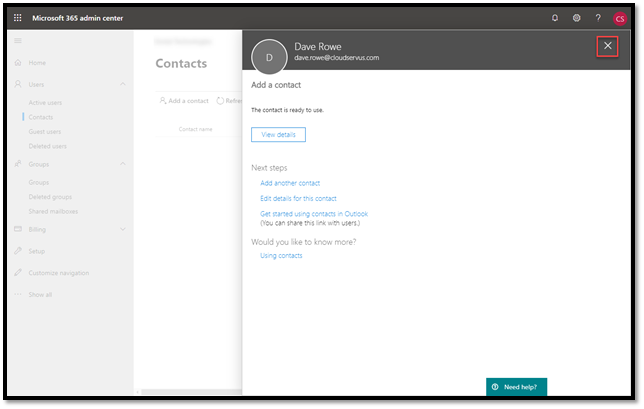Open Customize navigation
Screen dimensions: 644x409
pos(59,273)
